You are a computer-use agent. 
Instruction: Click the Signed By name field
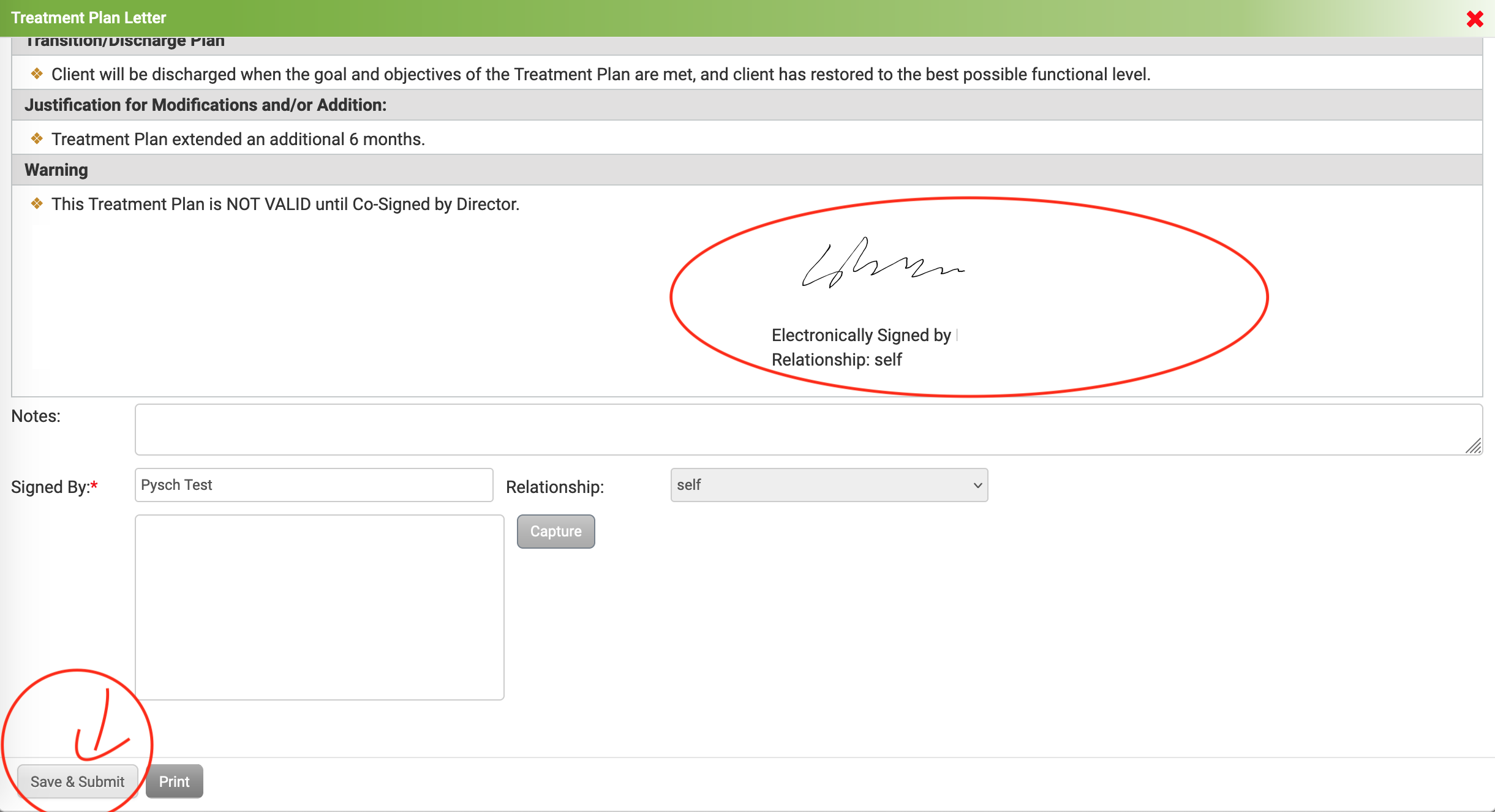[314, 485]
